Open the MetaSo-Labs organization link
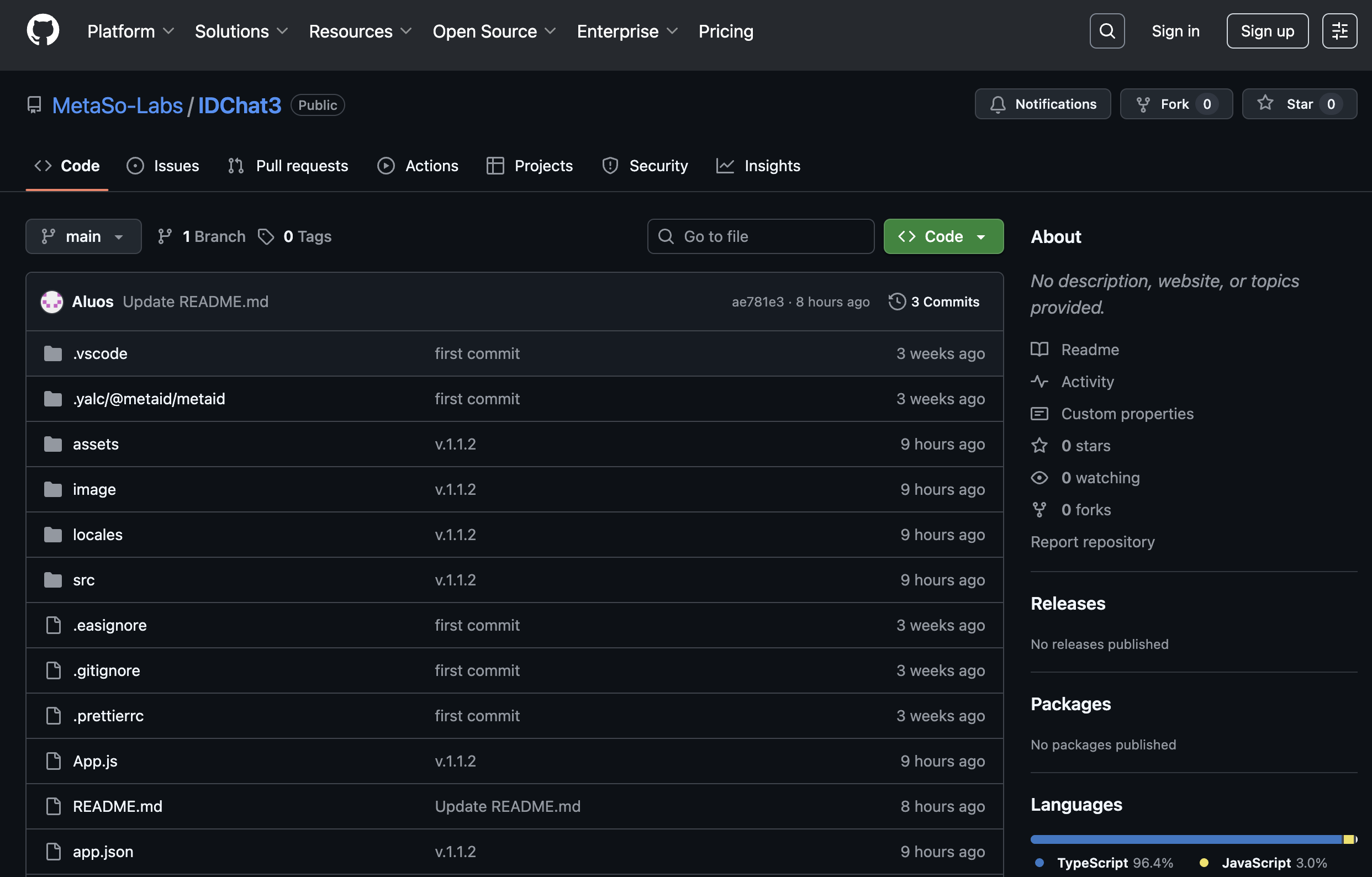This screenshot has width=1372, height=877. pyautogui.click(x=118, y=105)
